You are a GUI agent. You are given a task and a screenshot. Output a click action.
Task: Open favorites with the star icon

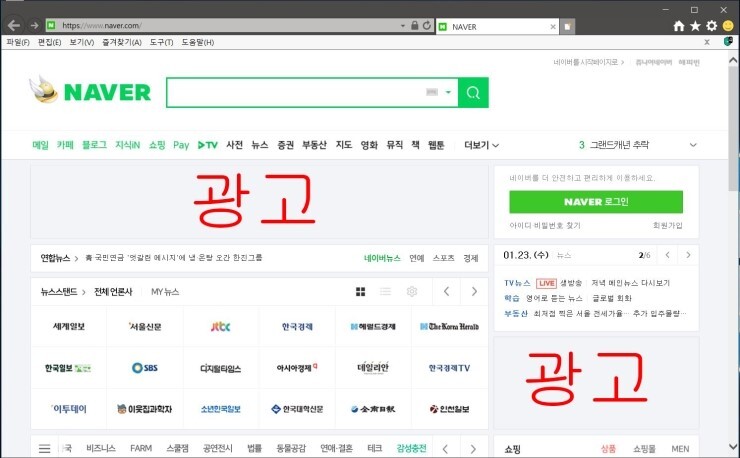point(695,26)
